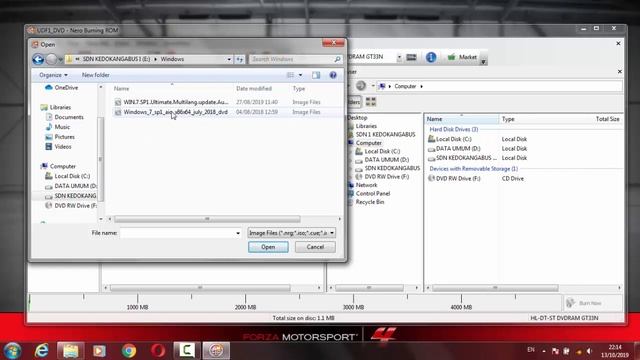Viewport: 640px width, 360px height.
Task: Click Computer in Nero address bar
Action: point(405,87)
